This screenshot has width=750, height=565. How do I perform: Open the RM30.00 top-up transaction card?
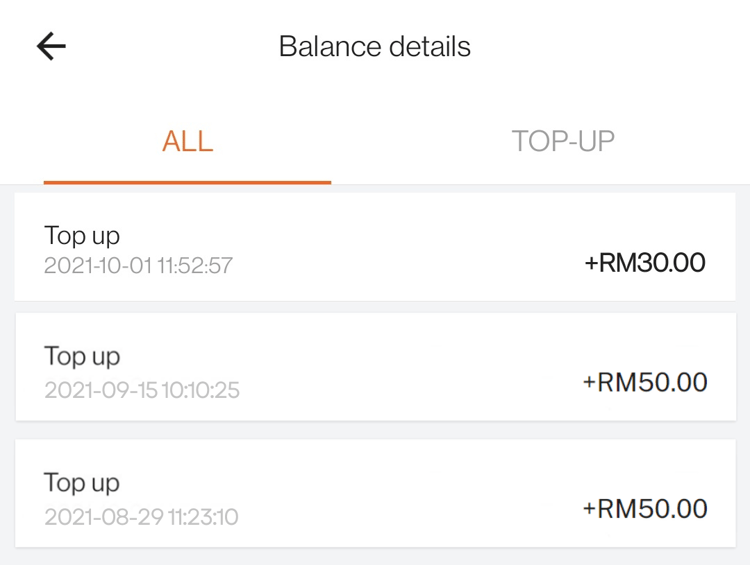pyautogui.click(x=375, y=247)
